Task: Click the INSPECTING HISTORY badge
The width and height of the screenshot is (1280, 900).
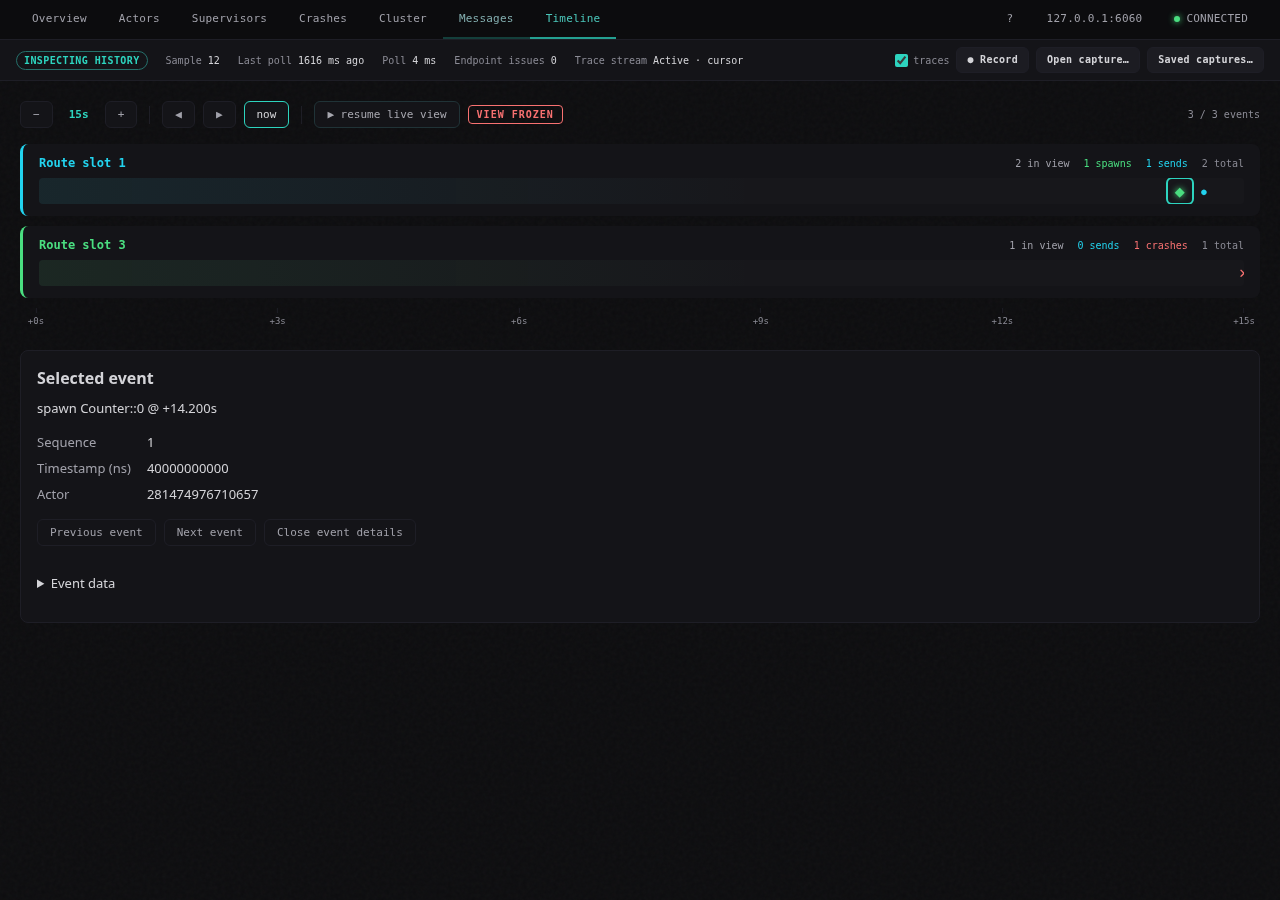Action: [x=82, y=60]
